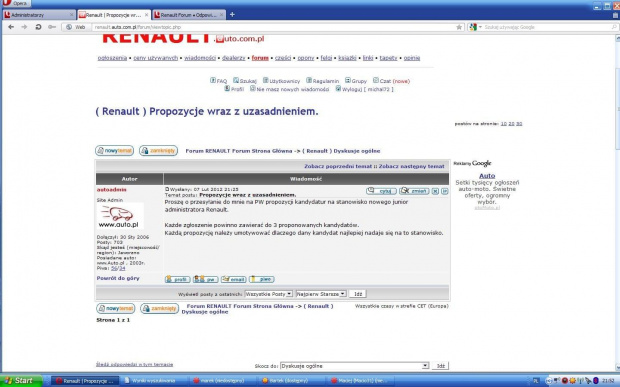This screenshot has height=387, width=620.
Task: Click the upper nowy temat button
Action: (x=114, y=151)
